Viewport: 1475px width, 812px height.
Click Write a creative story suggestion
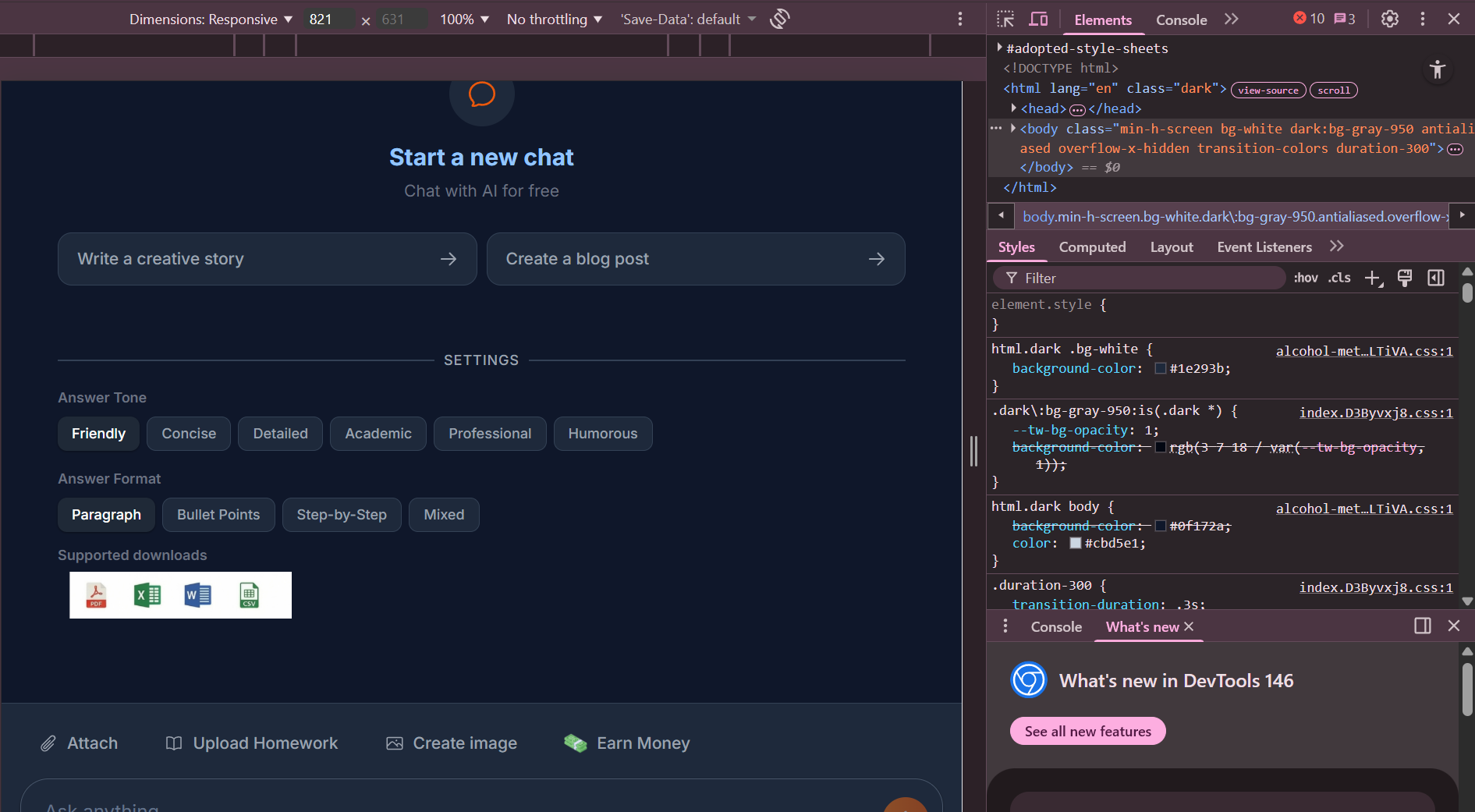pyautogui.click(x=267, y=259)
